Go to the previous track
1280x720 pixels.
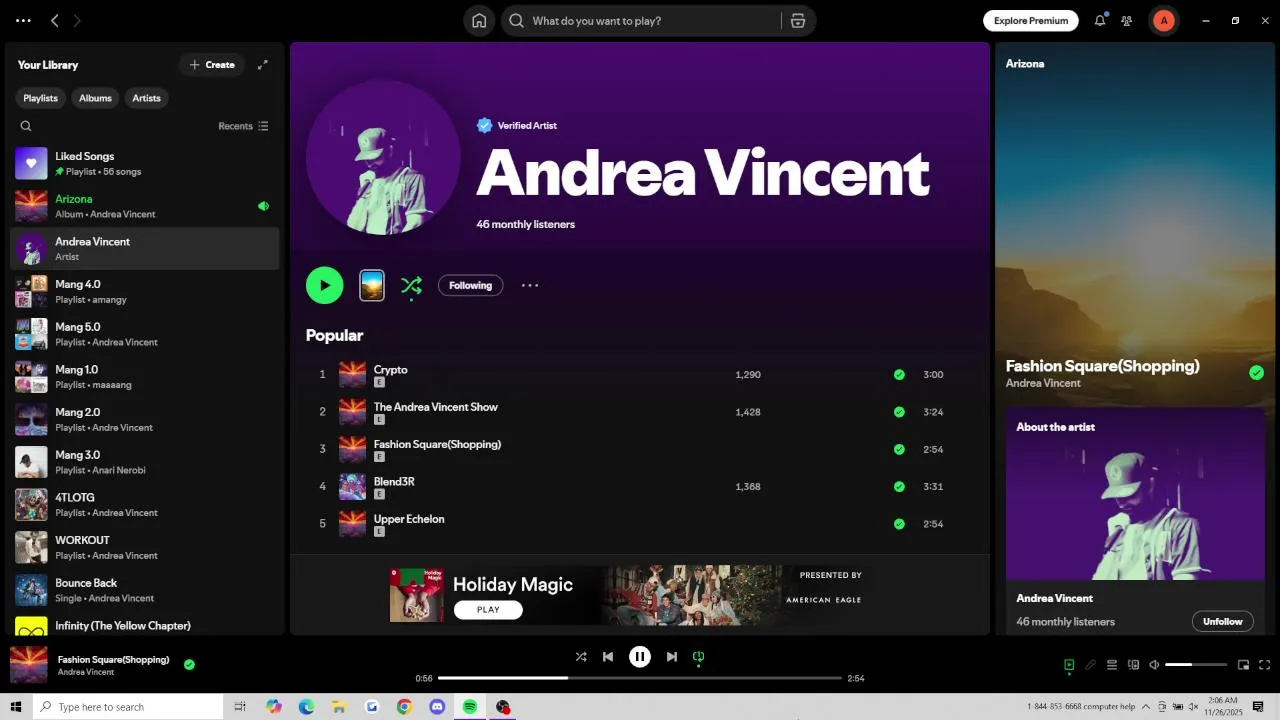608,657
